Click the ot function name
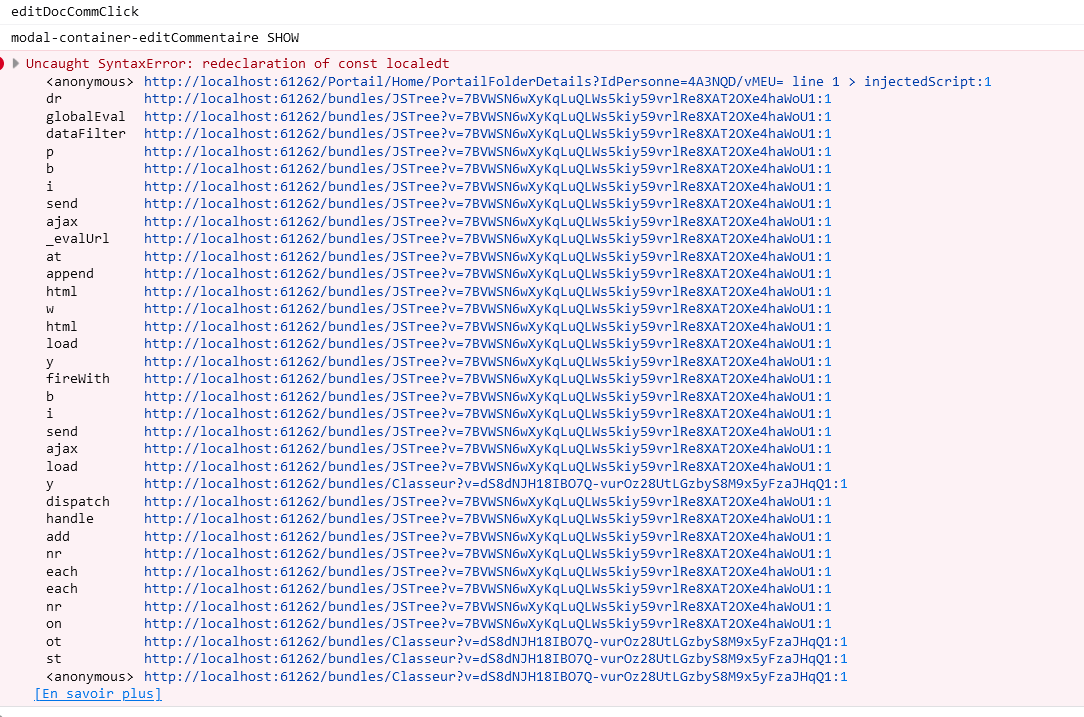The height and width of the screenshot is (717, 1084). point(54,642)
